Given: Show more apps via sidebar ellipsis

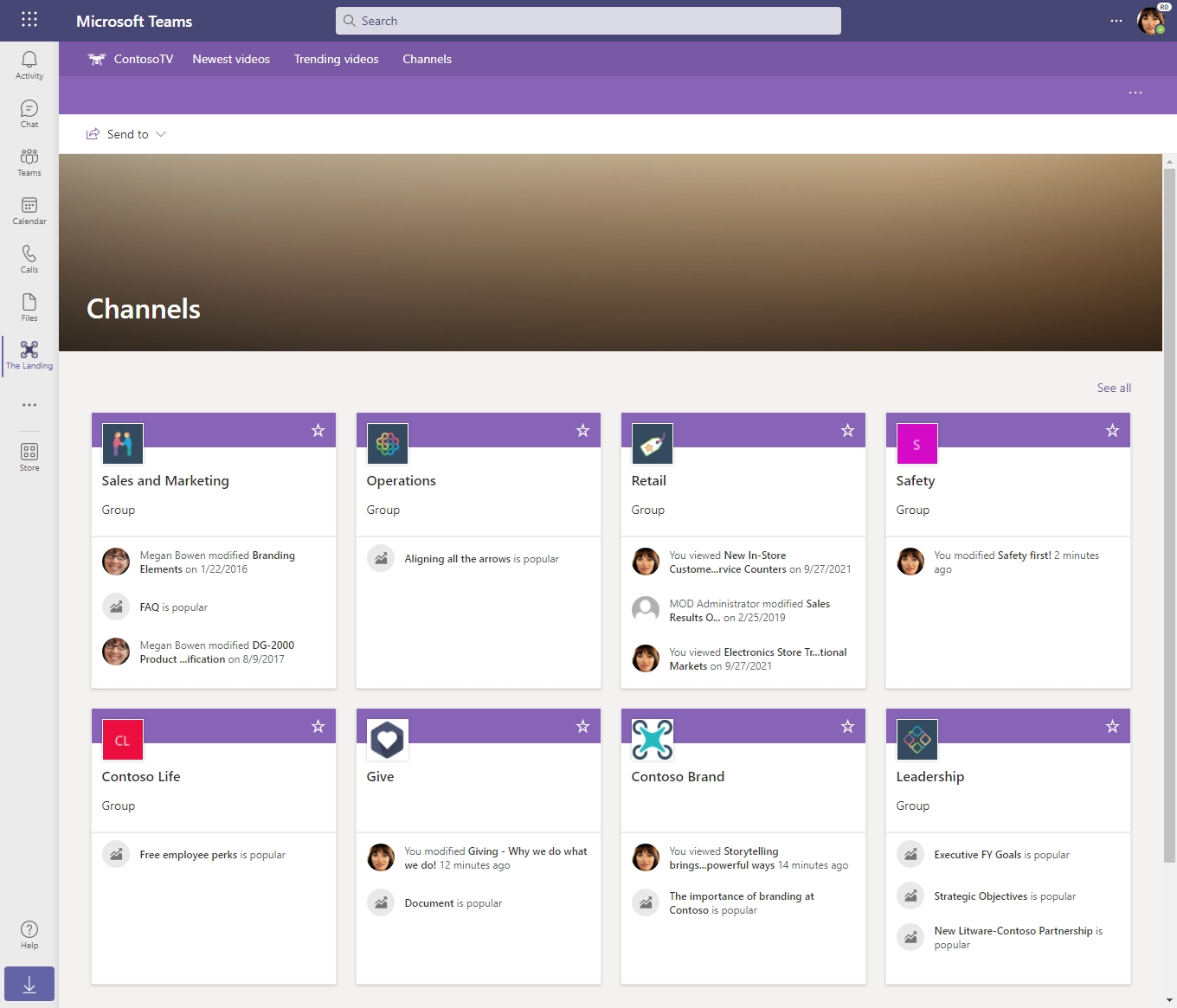Looking at the screenshot, I should (x=29, y=405).
